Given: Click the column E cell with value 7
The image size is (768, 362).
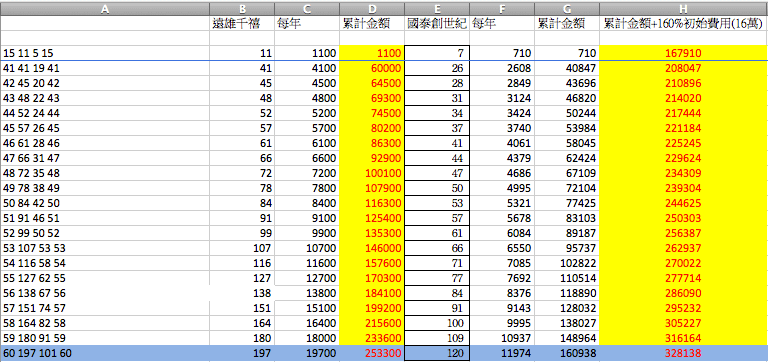Looking at the screenshot, I should [437, 53].
